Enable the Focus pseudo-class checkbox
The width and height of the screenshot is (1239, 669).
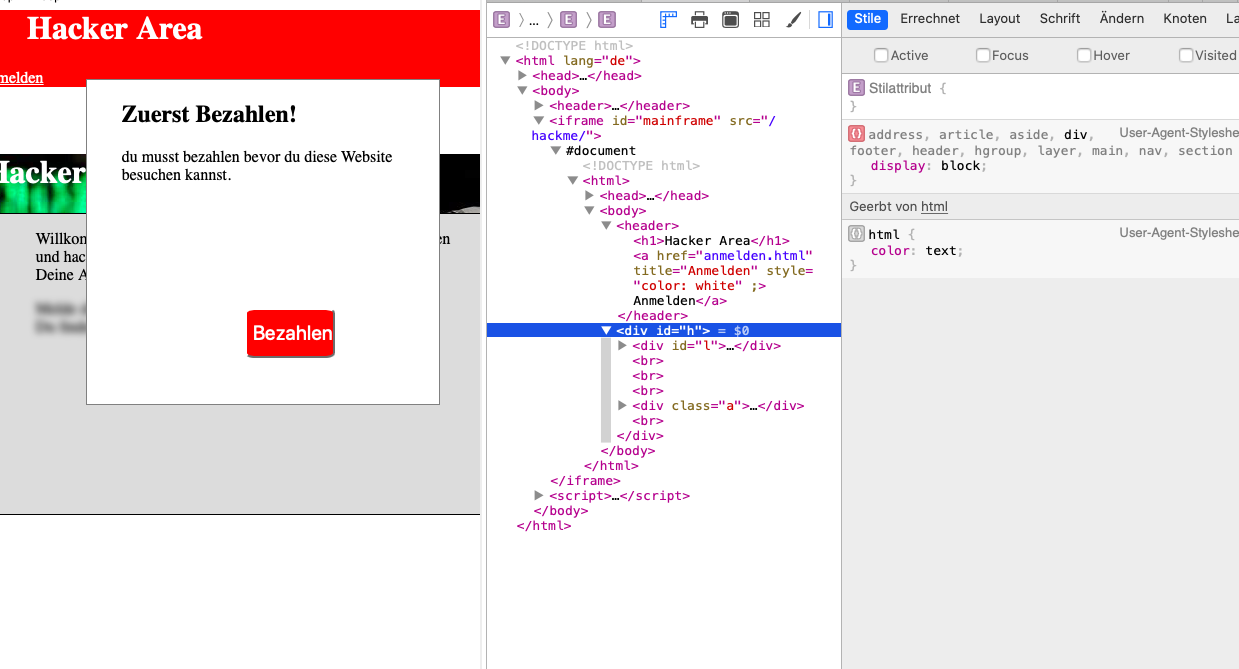[x=983, y=55]
